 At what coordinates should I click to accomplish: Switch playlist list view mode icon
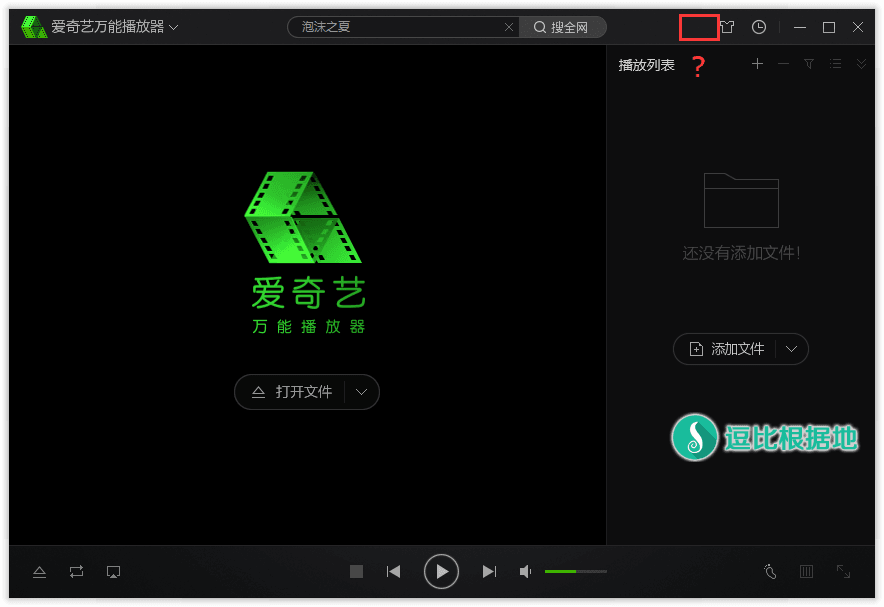pos(836,64)
